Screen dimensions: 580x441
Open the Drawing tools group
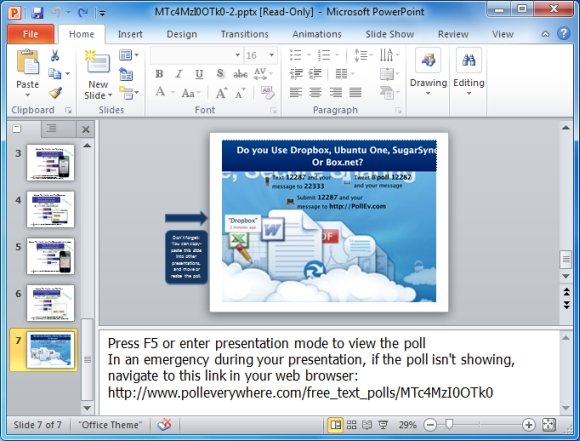(428, 72)
